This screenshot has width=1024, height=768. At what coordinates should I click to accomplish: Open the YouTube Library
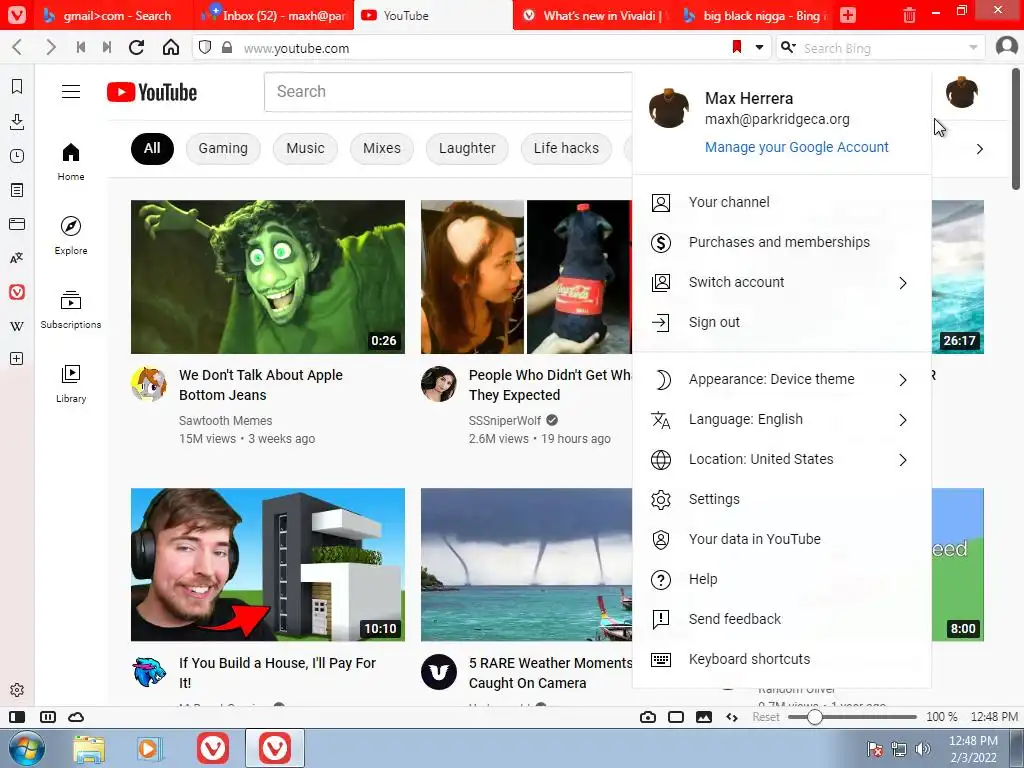(x=71, y=384)
